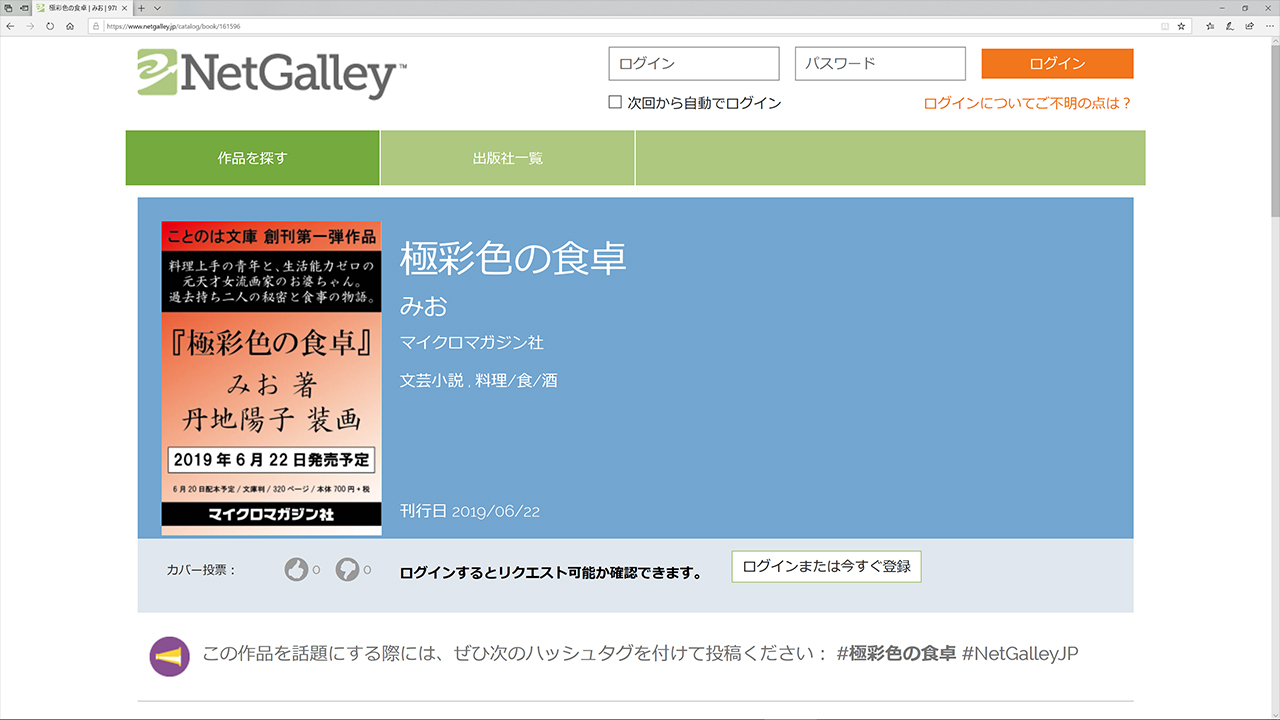Open the browser Settings and more menu
The width and height of the screenshot is (1280, 720).
tap(1270, 26)
